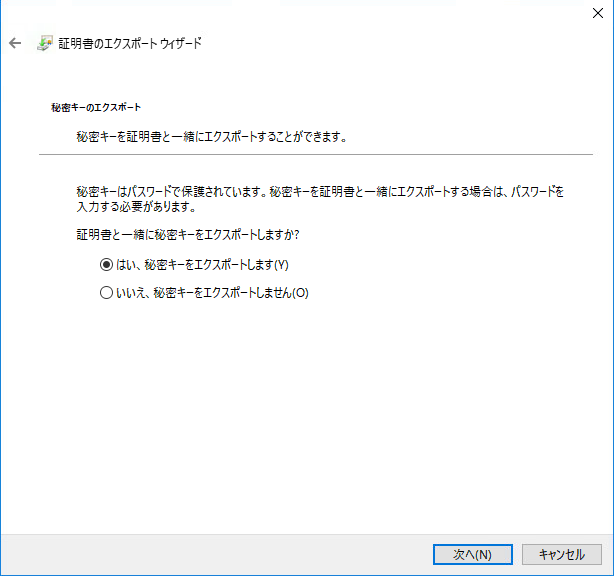This screenshot has height=576, width=614.
Task: Go back using the arrow icon
Action: (15, 43)
